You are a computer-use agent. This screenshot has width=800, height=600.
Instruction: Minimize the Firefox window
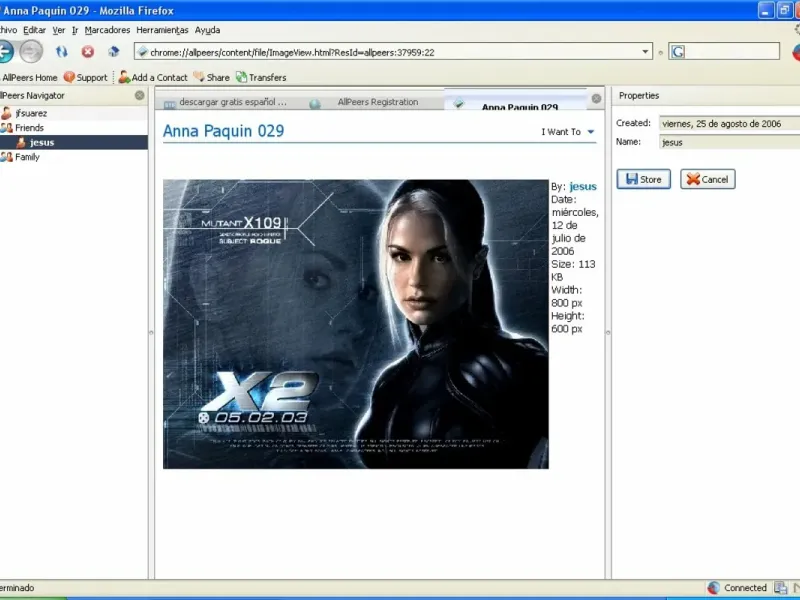(x=766, y=10)
